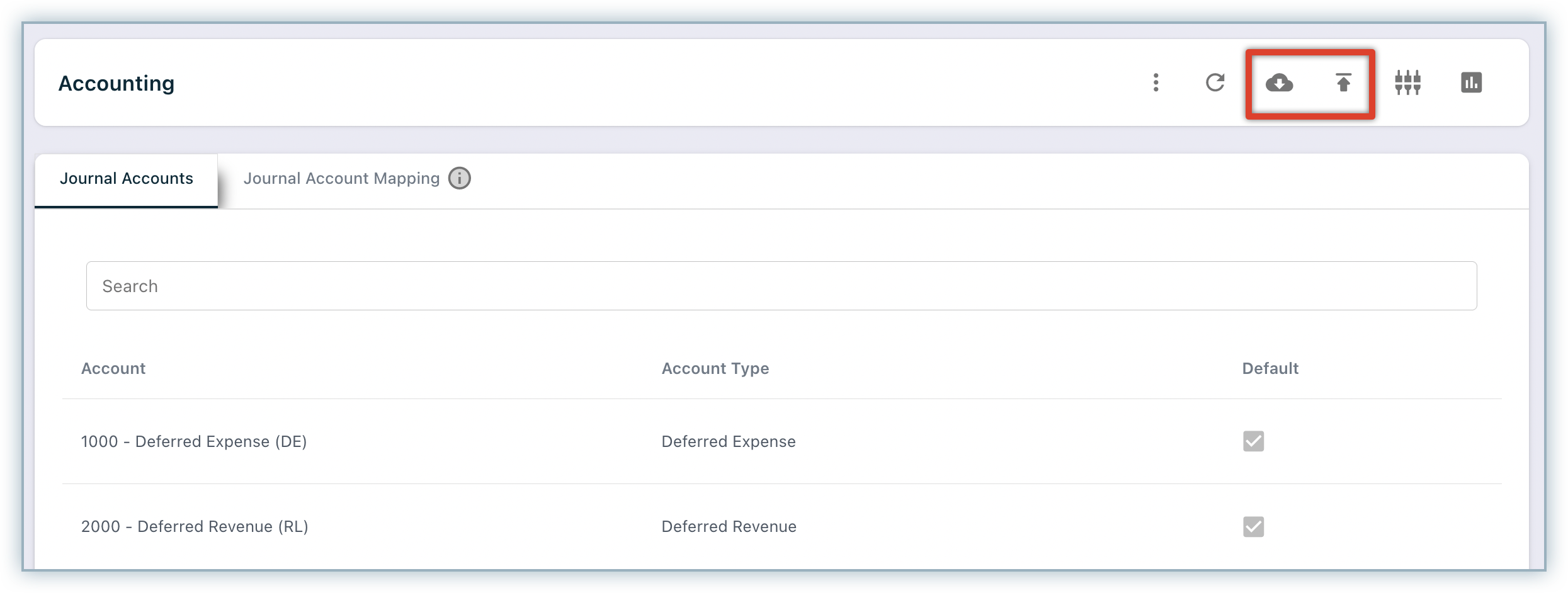The image size is (1568, 593).
Task: Focus the Search input field
Action: 781,286
